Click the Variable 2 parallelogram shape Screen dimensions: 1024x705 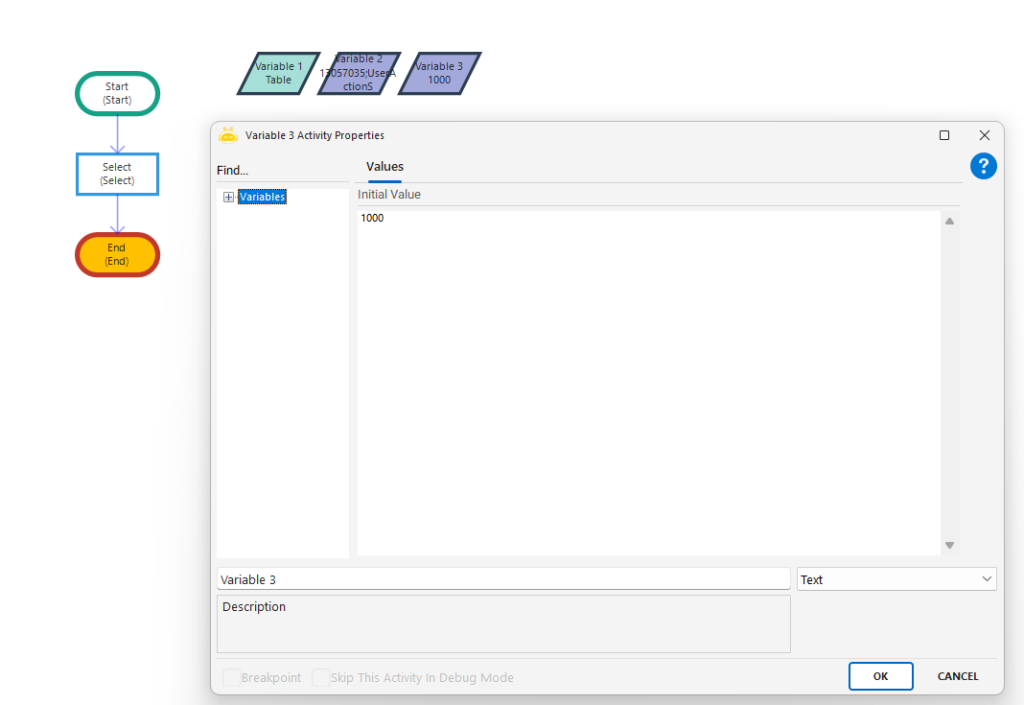[x=359, y=73]
